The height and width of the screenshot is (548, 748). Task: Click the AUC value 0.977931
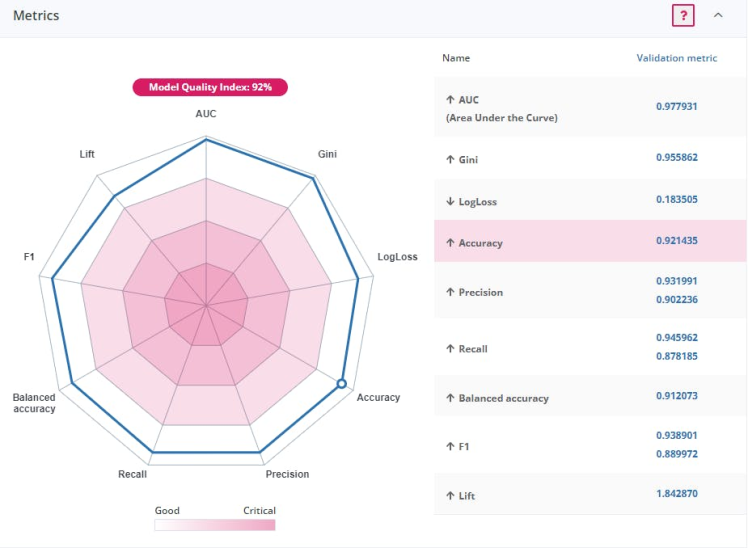tap(676, 106)
